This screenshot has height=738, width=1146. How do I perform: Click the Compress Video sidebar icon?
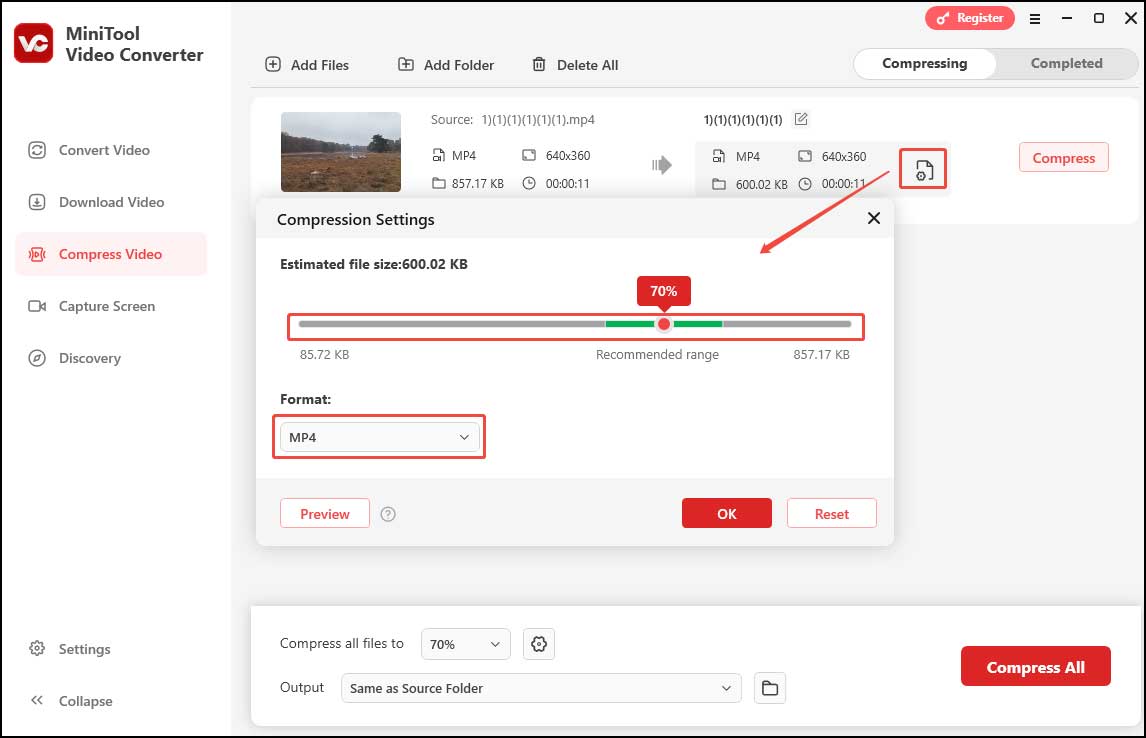coord(37,254)
